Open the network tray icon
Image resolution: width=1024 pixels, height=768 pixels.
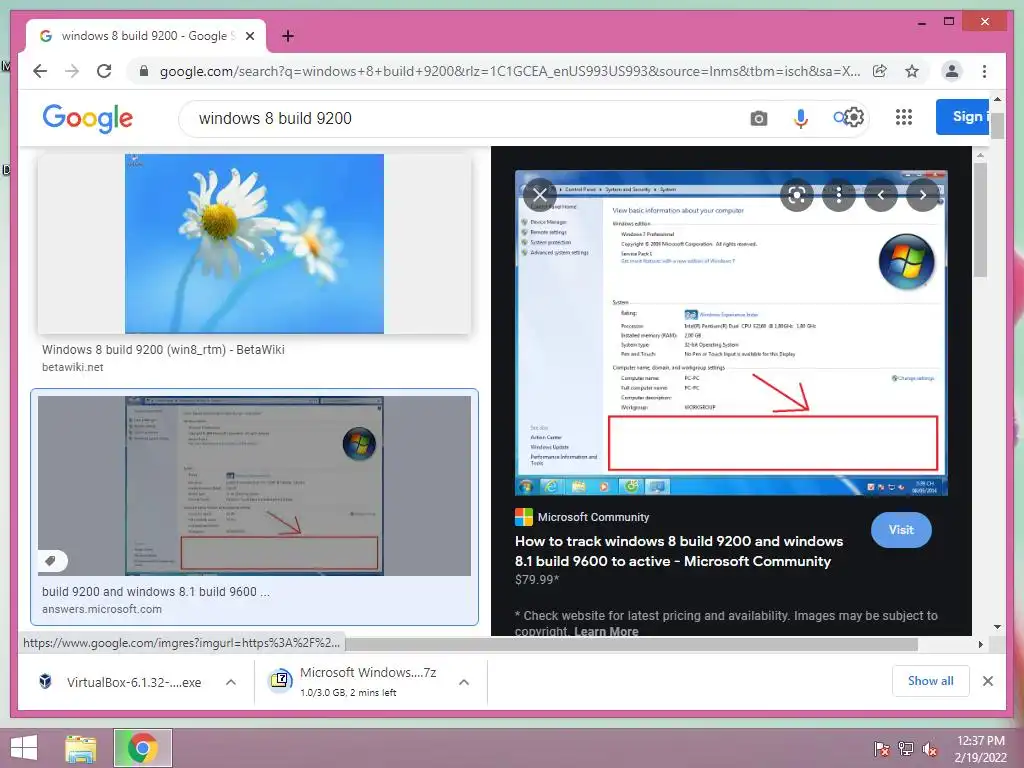906,749
